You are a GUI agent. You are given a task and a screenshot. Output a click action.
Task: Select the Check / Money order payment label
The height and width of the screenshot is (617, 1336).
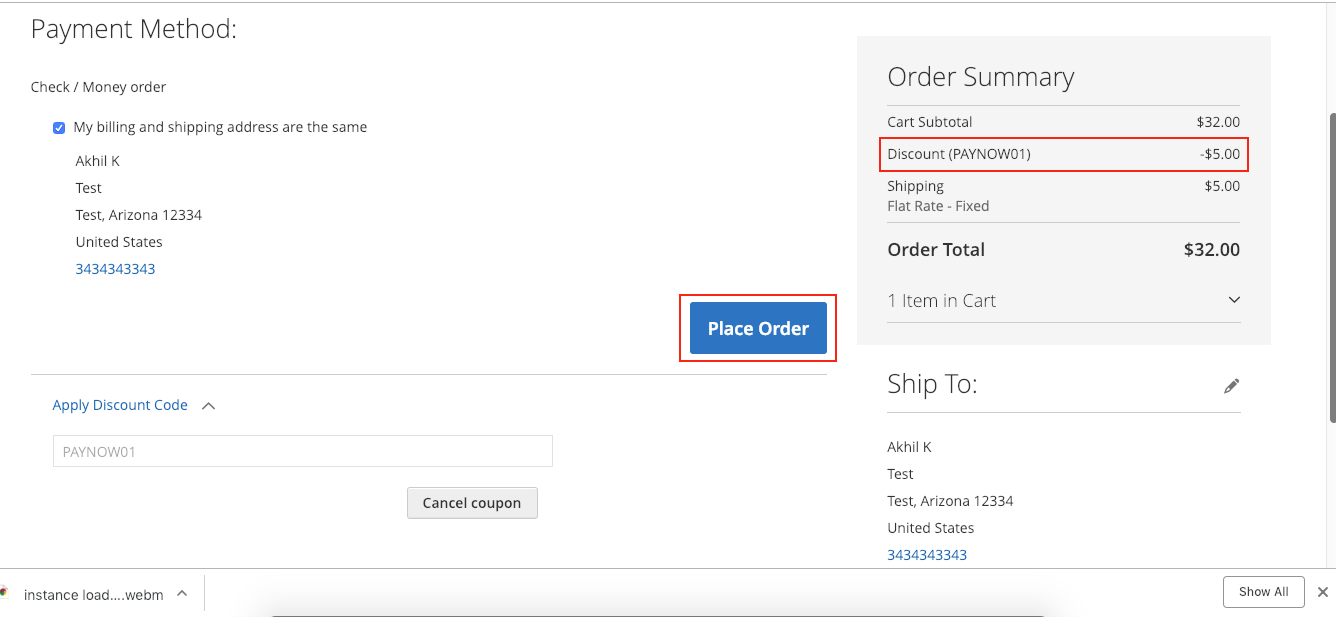(98, 87)
